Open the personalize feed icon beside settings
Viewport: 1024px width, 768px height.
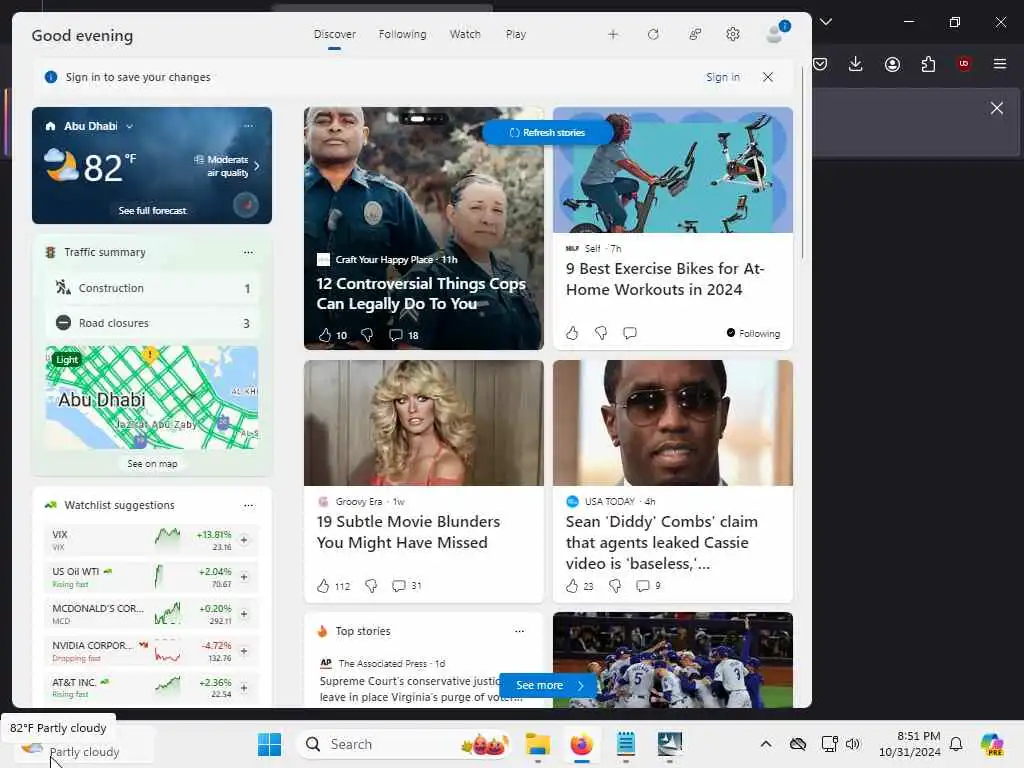[x=695, y=34]
